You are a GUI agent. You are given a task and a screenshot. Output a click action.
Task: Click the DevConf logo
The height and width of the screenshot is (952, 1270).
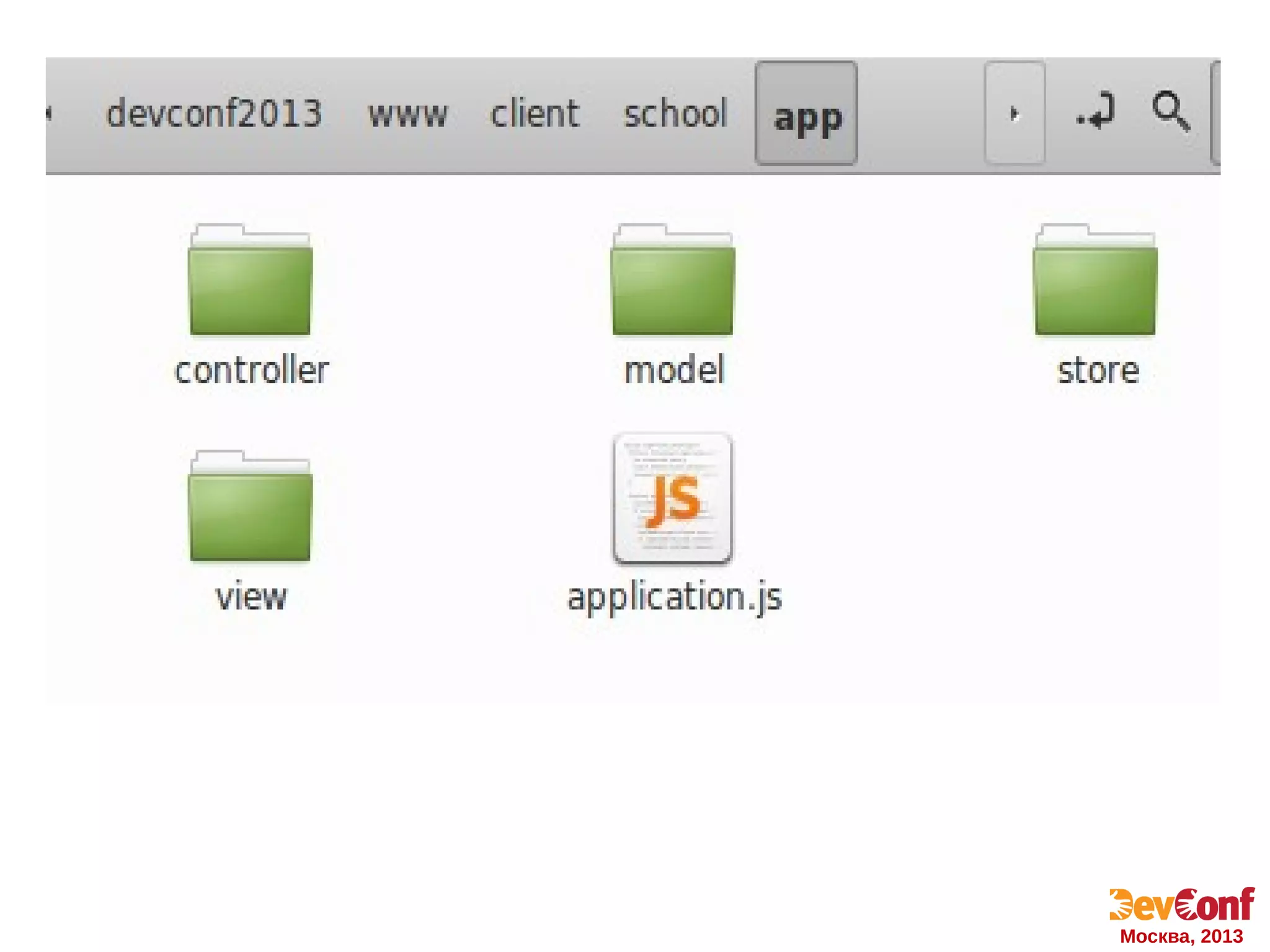pos(1181,905)
